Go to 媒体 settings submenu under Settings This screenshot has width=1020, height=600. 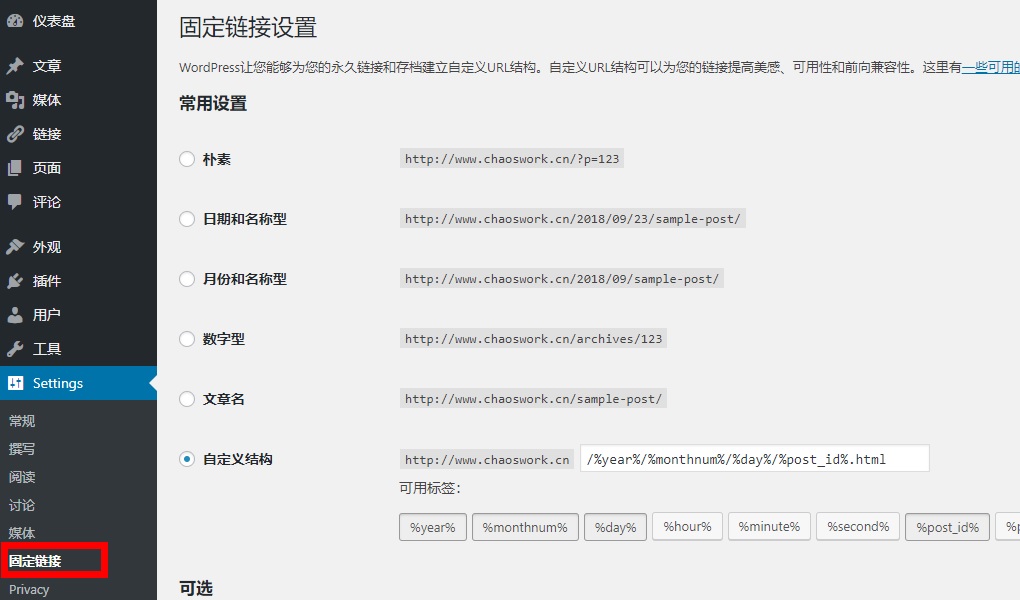click(x=22, y=533)
